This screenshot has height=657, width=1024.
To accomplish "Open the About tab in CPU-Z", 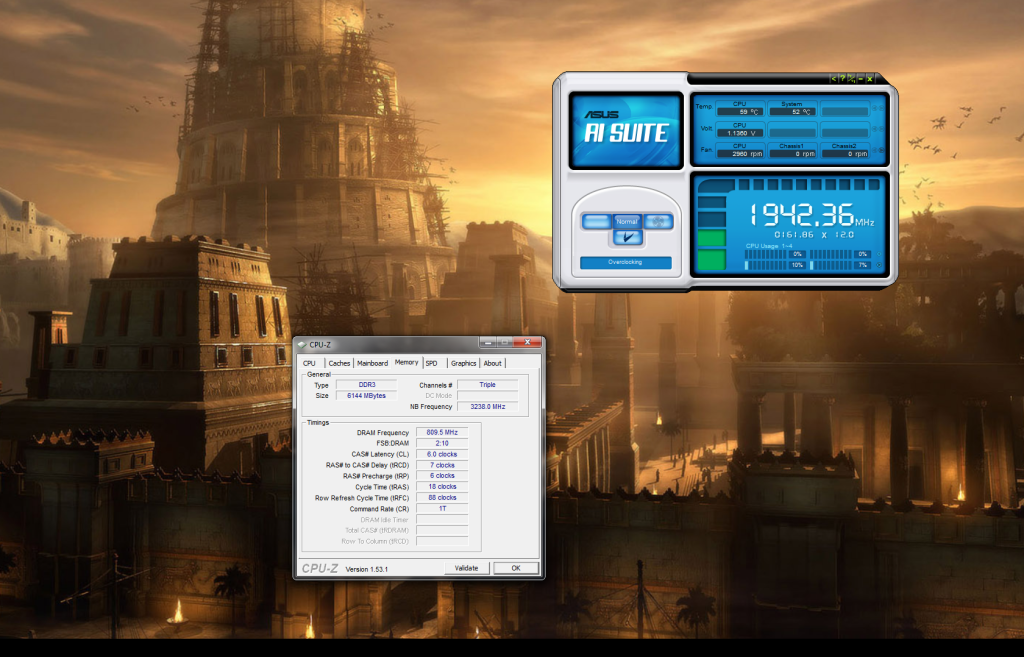I will pyautogui.click(x=493, y=363).
